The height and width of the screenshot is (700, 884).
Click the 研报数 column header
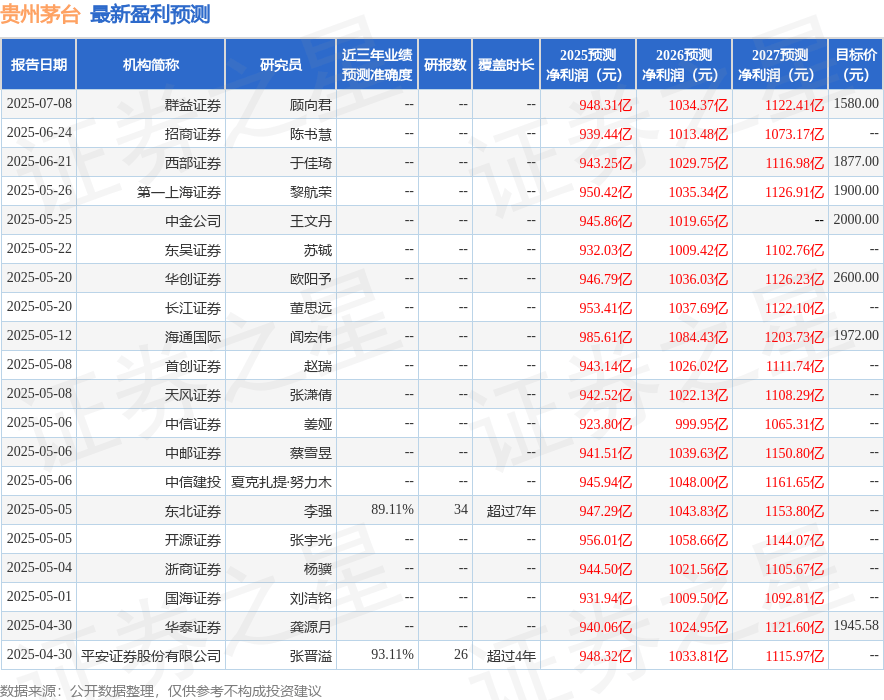pos(444,63)
